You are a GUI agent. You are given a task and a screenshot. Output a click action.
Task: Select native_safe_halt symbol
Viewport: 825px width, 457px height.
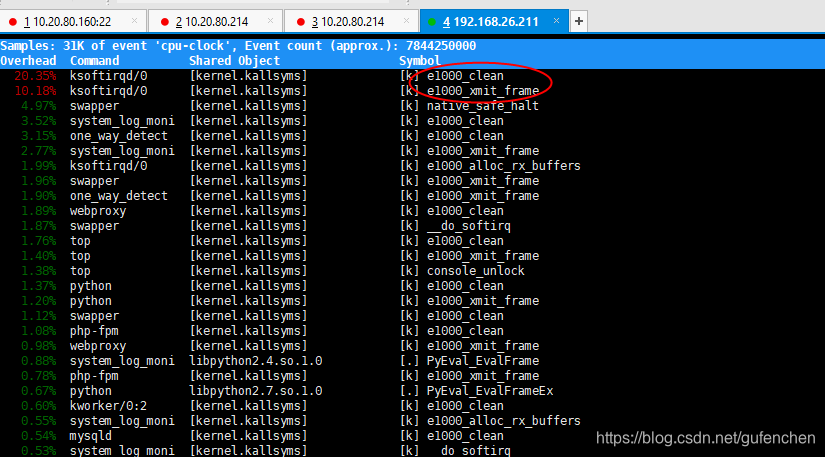[x=483, y=106]
